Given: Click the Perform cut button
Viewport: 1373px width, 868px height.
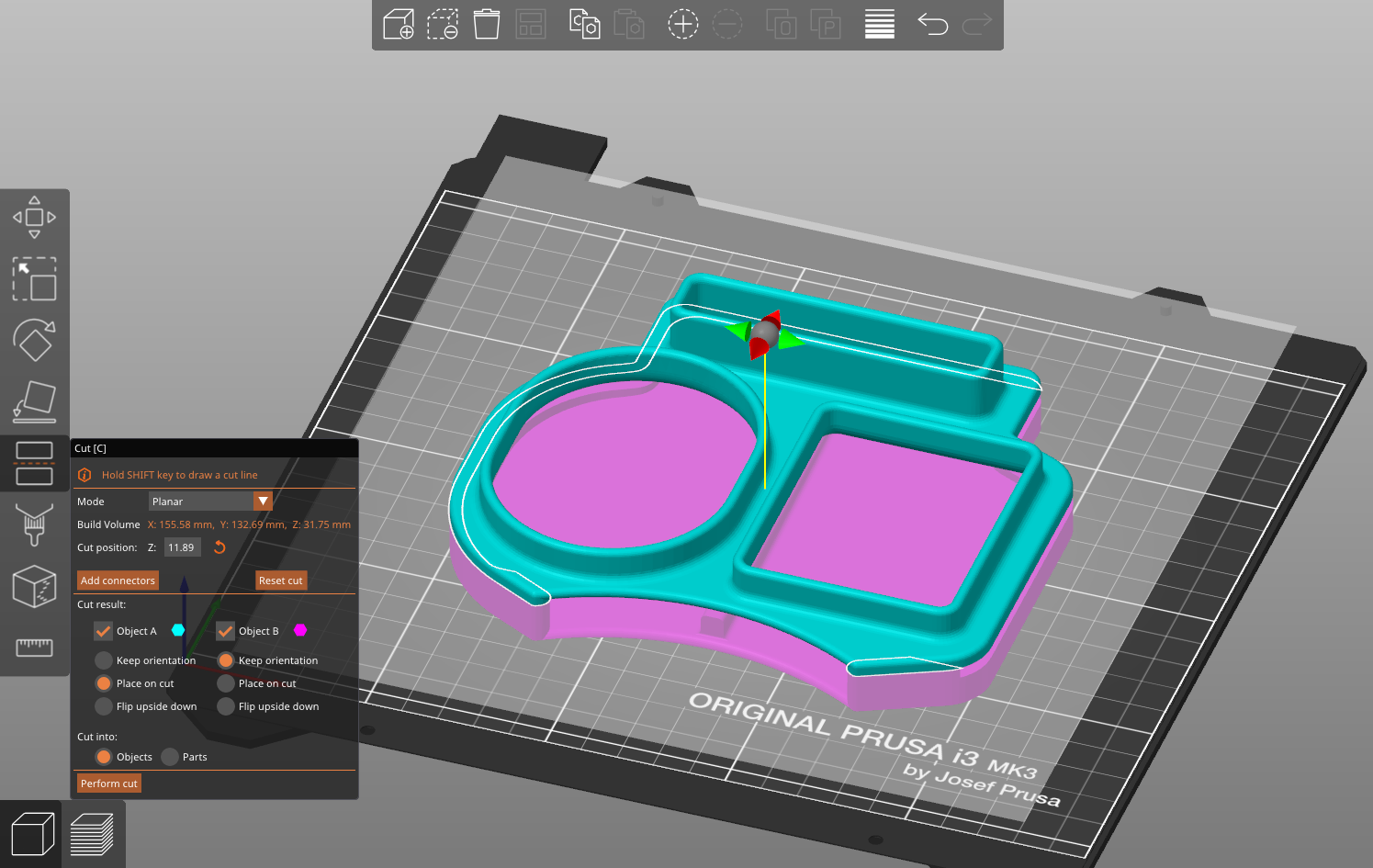Looking at the screenshot, I should 108,783.
